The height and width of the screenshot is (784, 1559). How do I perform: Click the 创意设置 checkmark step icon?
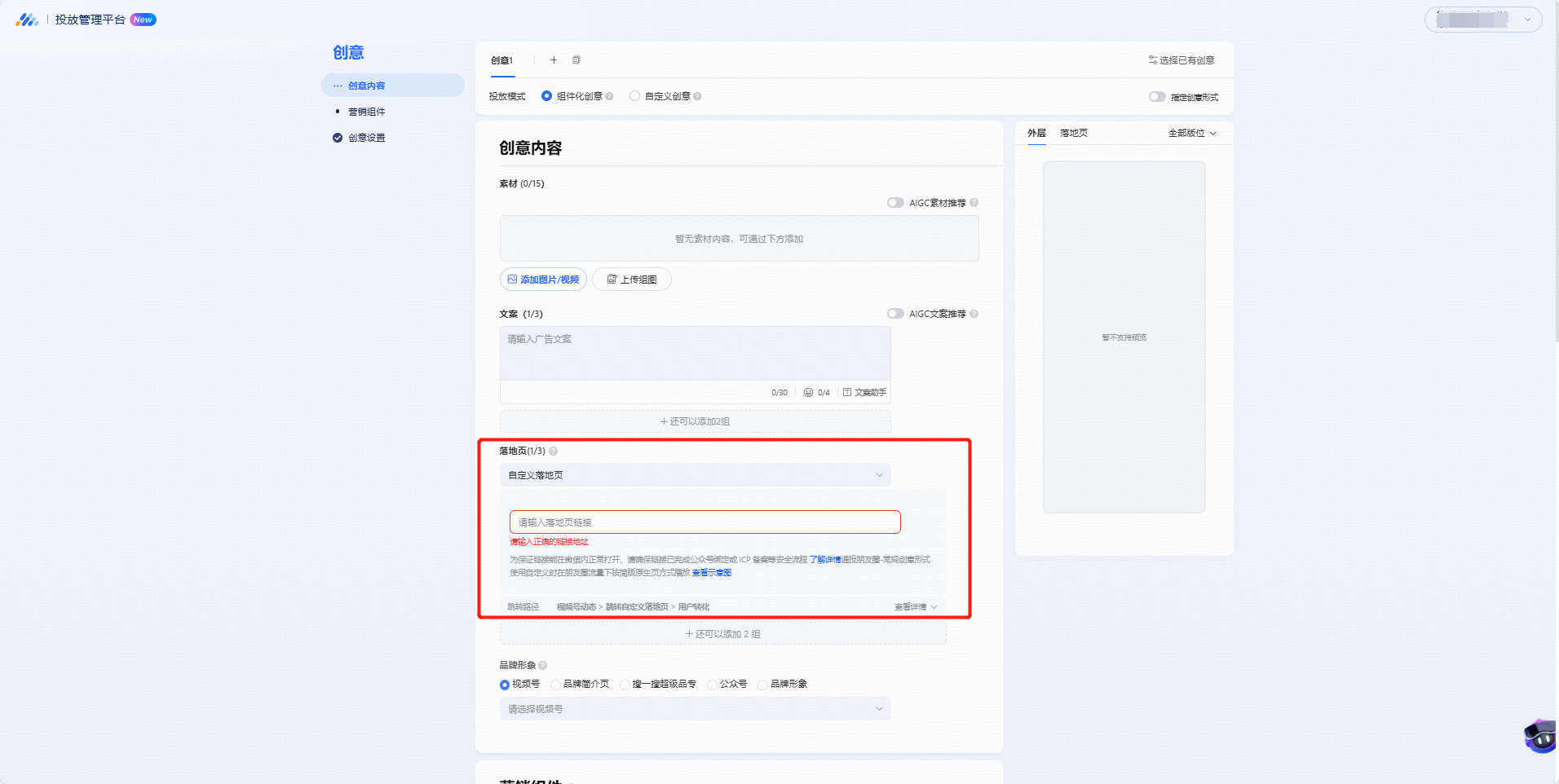[x=338, y=138]
